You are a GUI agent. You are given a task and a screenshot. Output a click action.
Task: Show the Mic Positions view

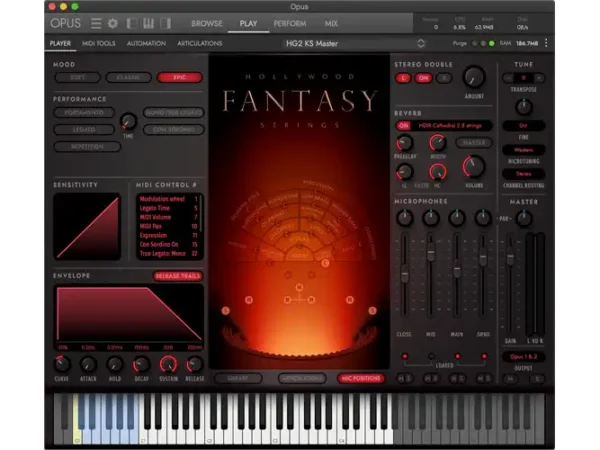click(361, 378)
